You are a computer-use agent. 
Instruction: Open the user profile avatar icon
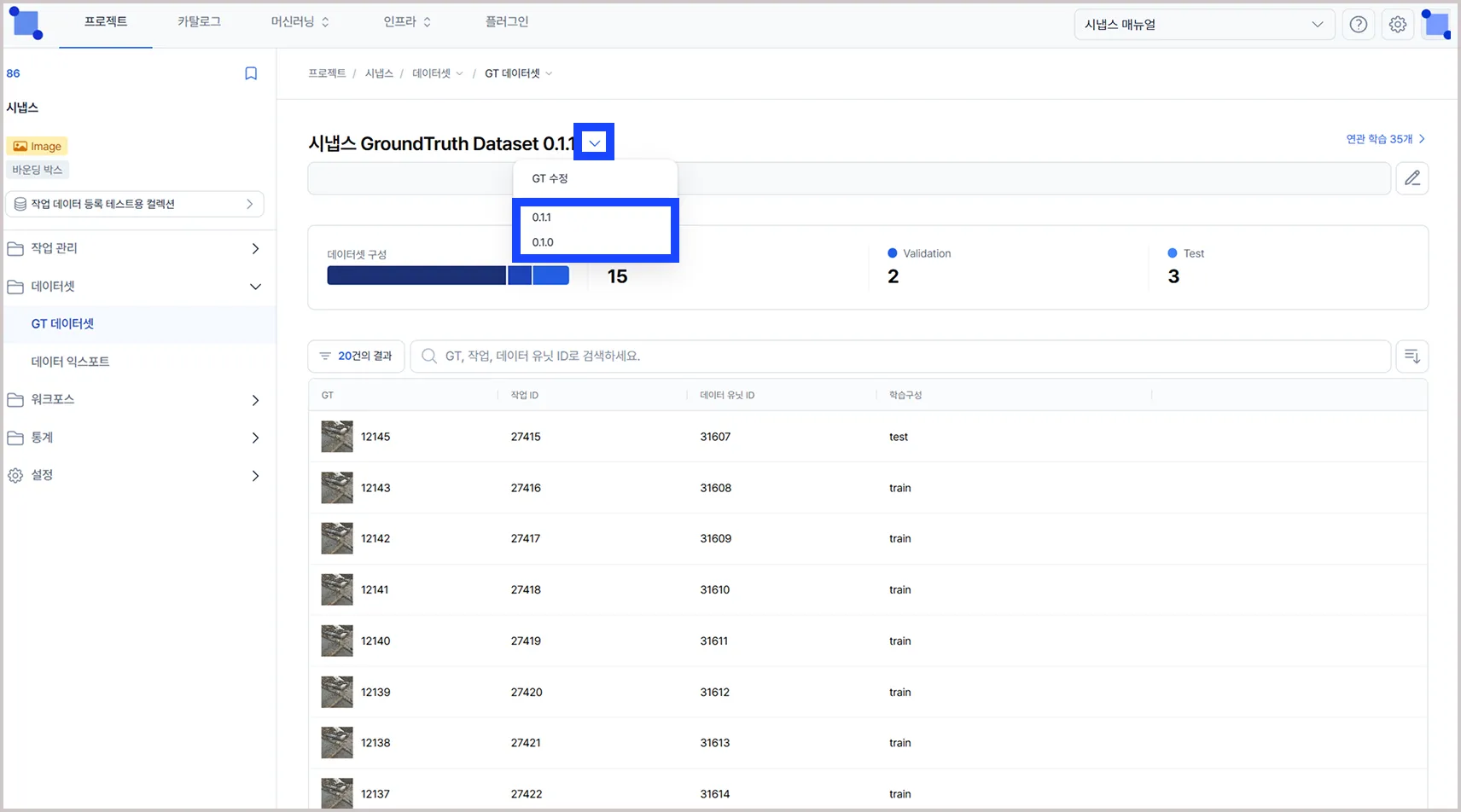pos(1435,24)
